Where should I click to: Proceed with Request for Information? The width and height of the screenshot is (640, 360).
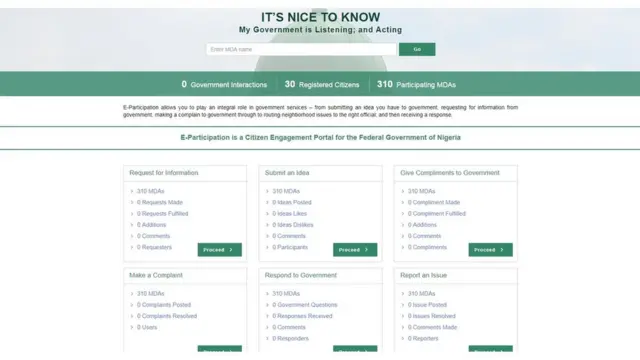(x=220, y=250)
